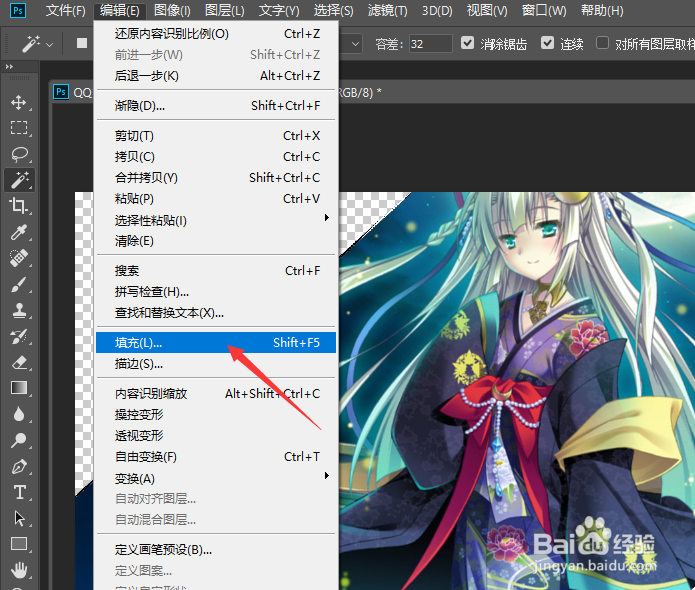
Task: Choose Stroke (描边) from Edit menu
Action: [x=216, y=364]
